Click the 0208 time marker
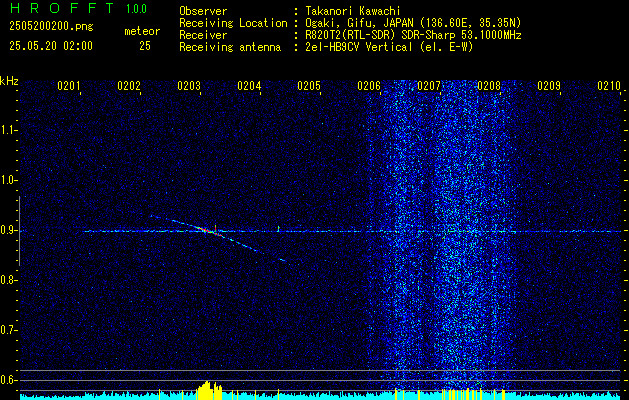Screen dimensions: 629x400 pos(489,86)
